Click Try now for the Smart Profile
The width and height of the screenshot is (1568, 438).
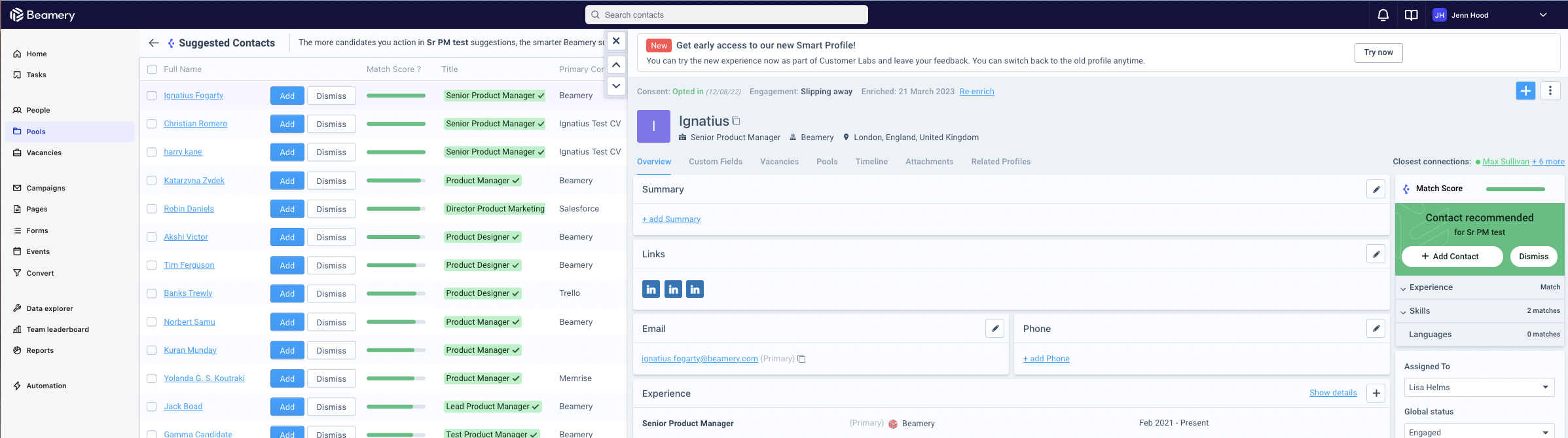click(1378, 52)
